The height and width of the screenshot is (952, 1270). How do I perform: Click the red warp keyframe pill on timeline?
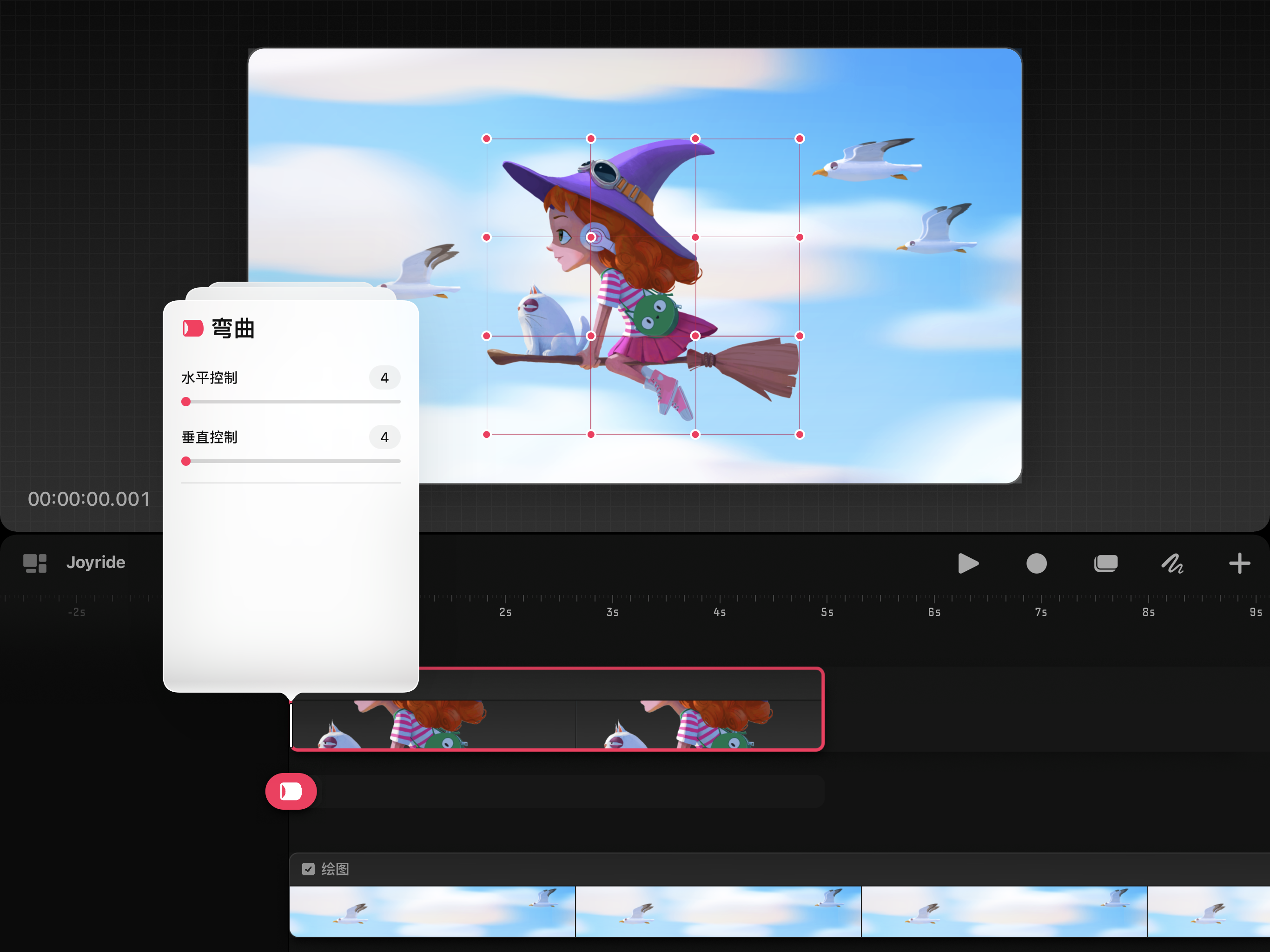(291, 791)
